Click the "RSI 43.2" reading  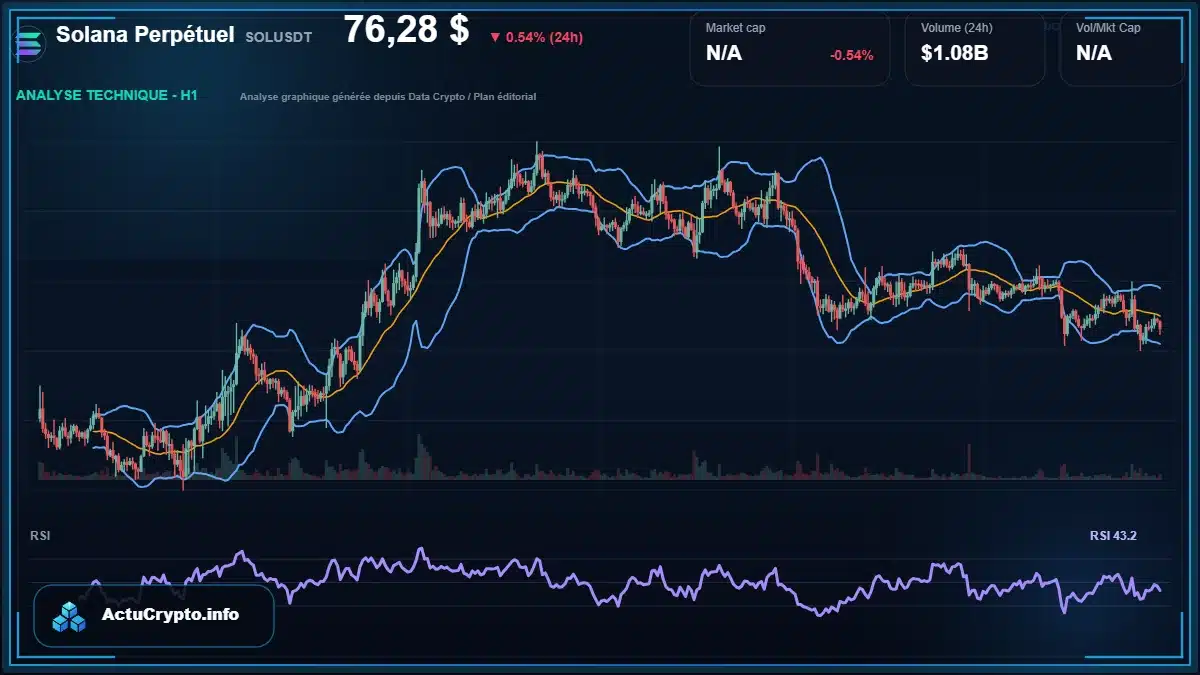1113,536
